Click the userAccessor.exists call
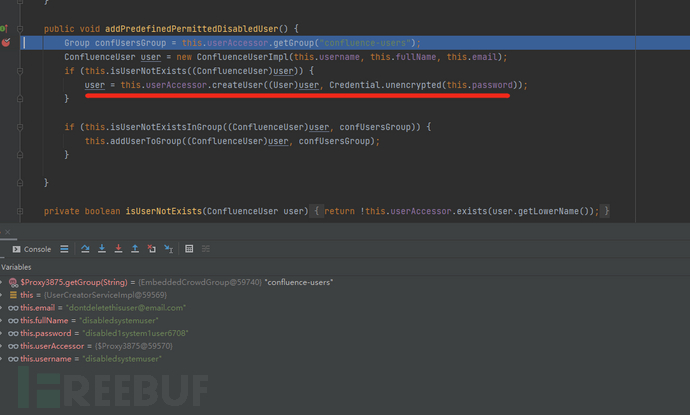The width and height of the screenshot is (690, 415). coord(439,211)
